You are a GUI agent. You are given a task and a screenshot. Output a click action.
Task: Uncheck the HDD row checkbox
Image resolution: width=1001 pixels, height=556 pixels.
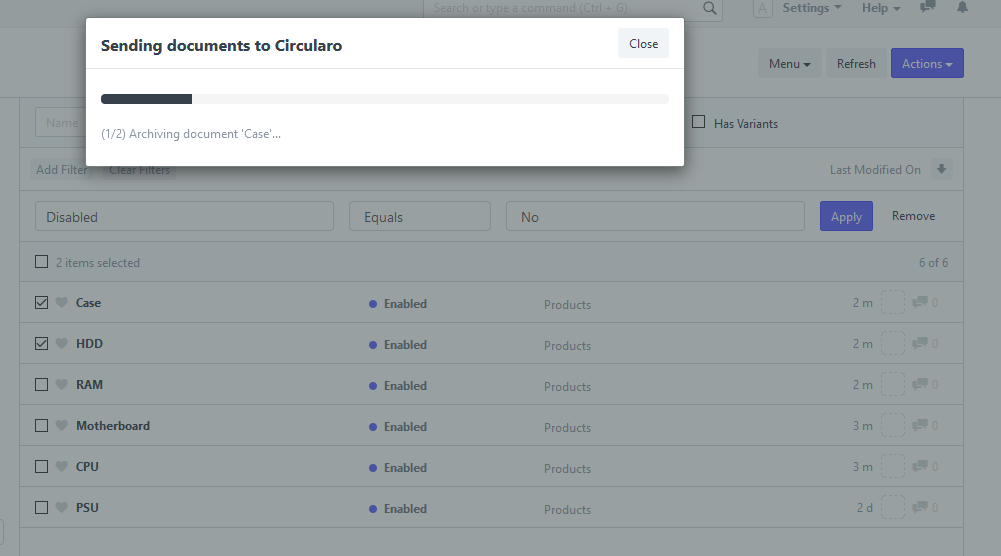41,343
